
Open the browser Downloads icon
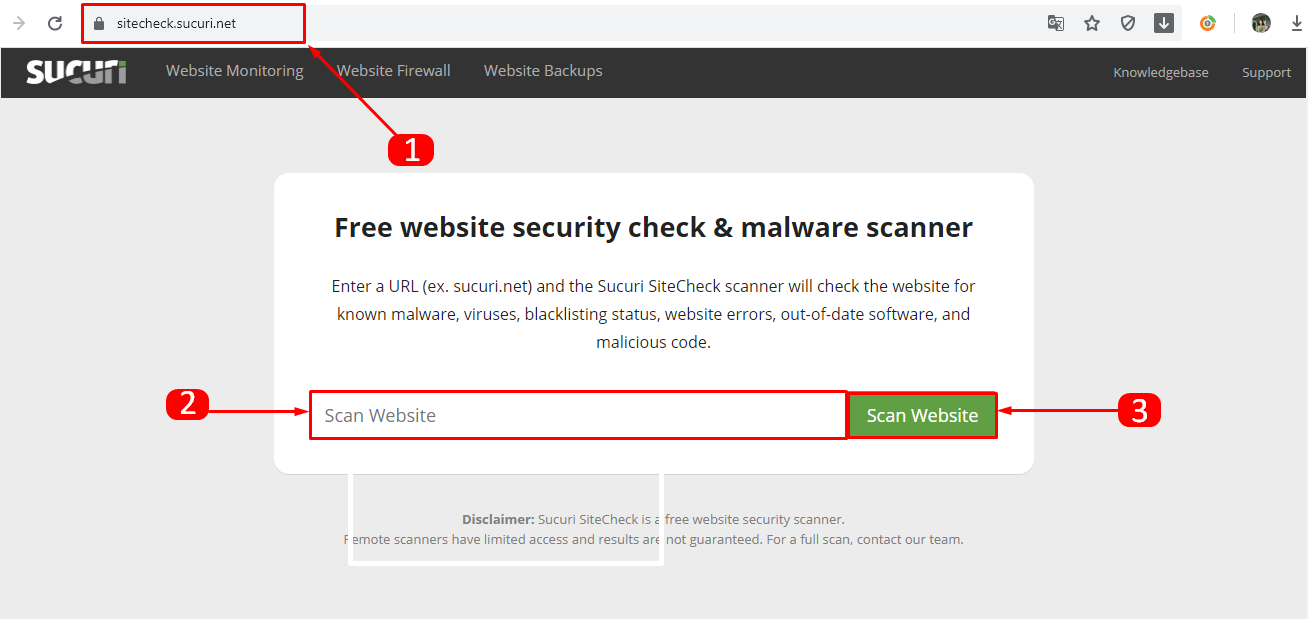(x=1297, y=22)
